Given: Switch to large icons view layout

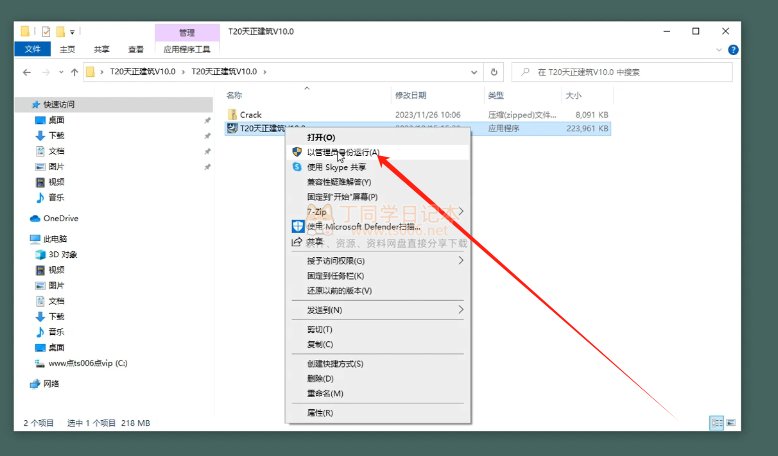Looking at the screenshot, I should tap(731, 423).
